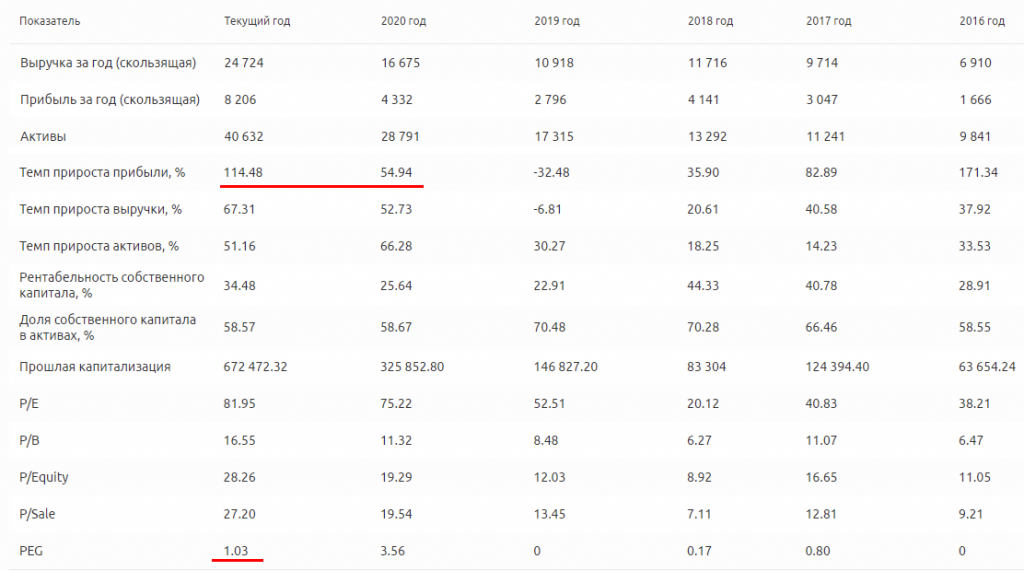This screenshot has width=1024, height=571.
Task: Select the current year capitalization 672 472.32
Action: click(255, 367)
